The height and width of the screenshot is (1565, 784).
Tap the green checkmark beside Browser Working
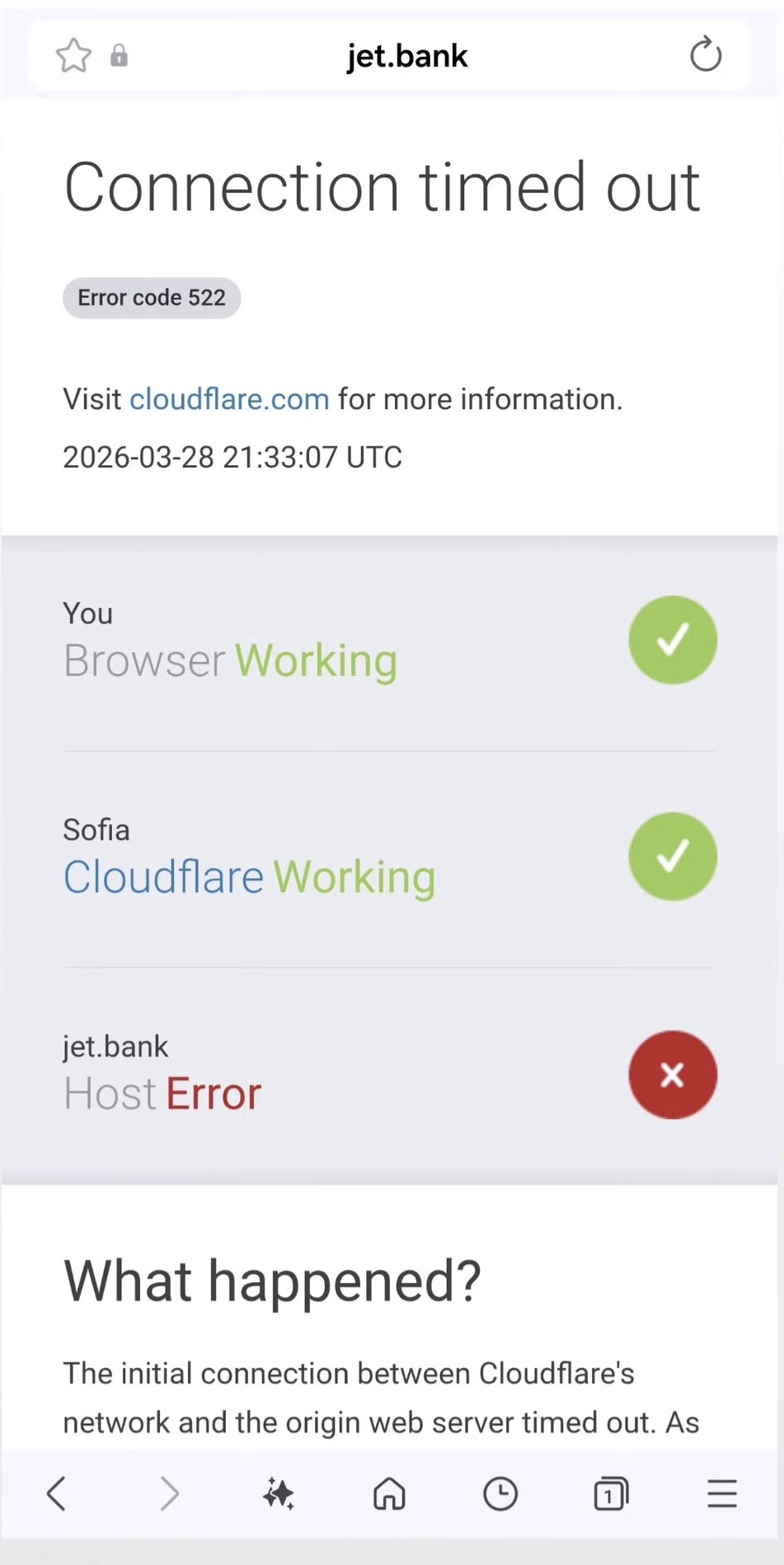(672, 640)
